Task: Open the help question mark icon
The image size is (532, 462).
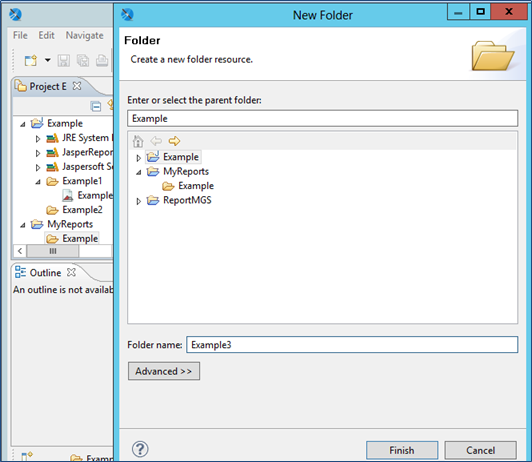Action: [x=140, y=449]
